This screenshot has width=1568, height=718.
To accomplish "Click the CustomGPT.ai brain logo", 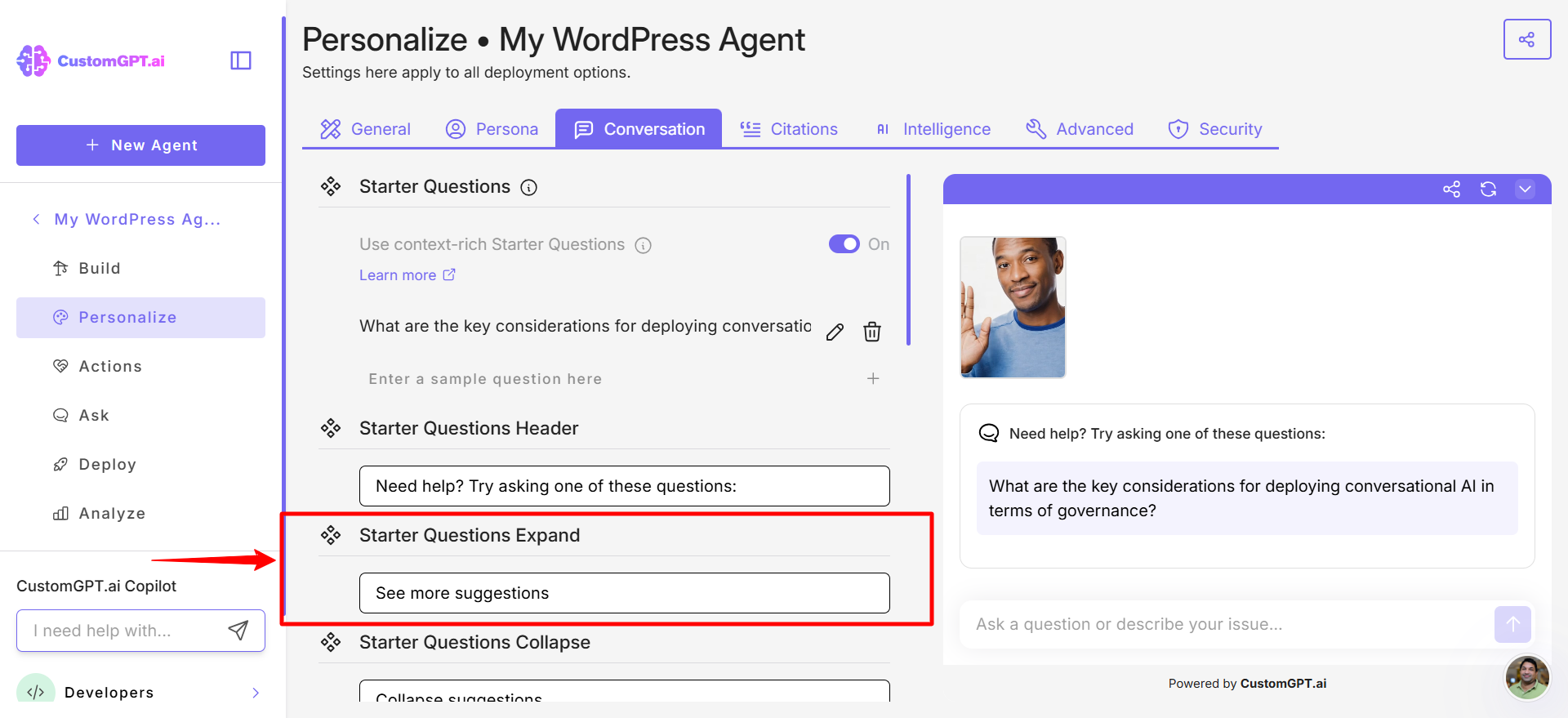I will point(33,61).
